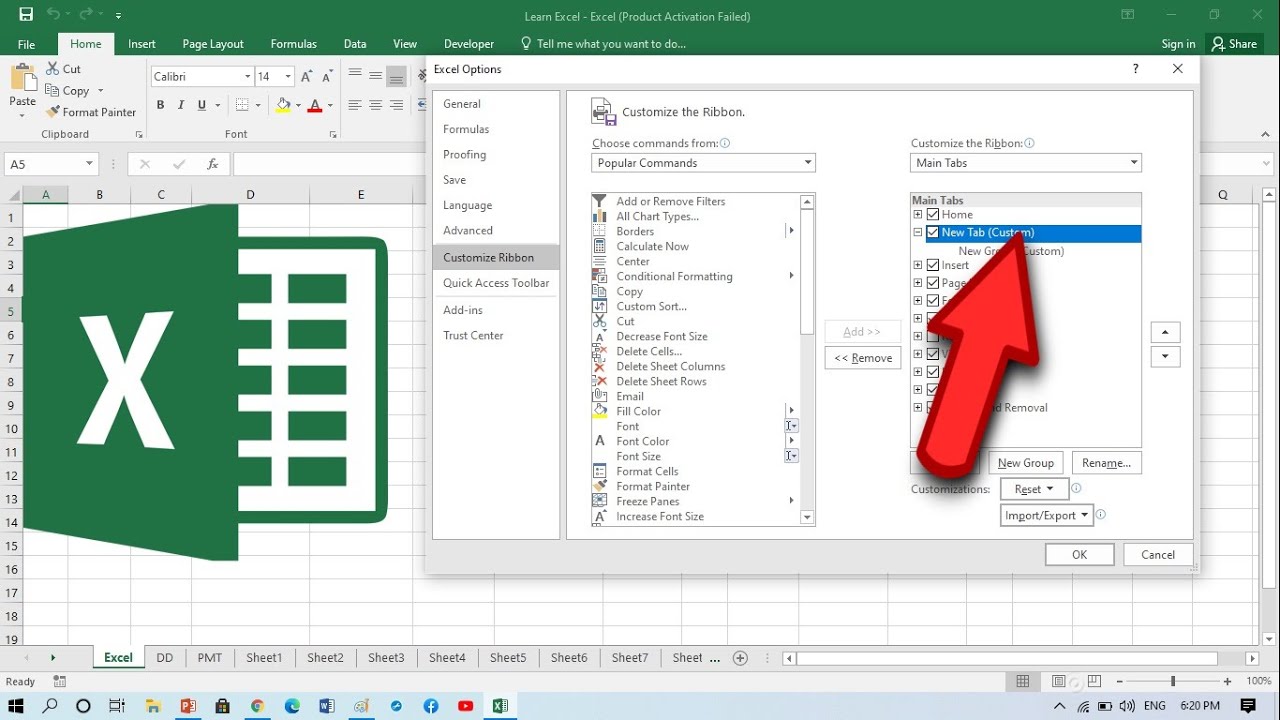Open the Reset customizations dropdown

point(1034,489)
